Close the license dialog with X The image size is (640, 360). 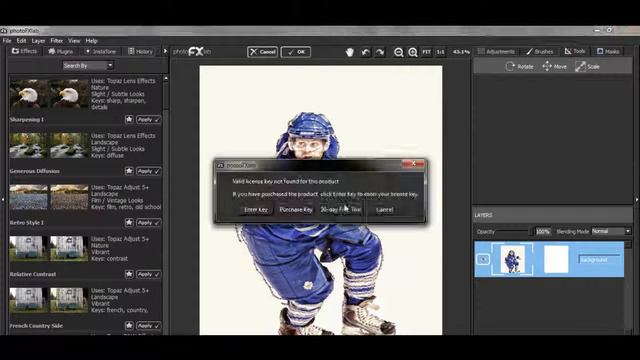(x=413, y=164)
